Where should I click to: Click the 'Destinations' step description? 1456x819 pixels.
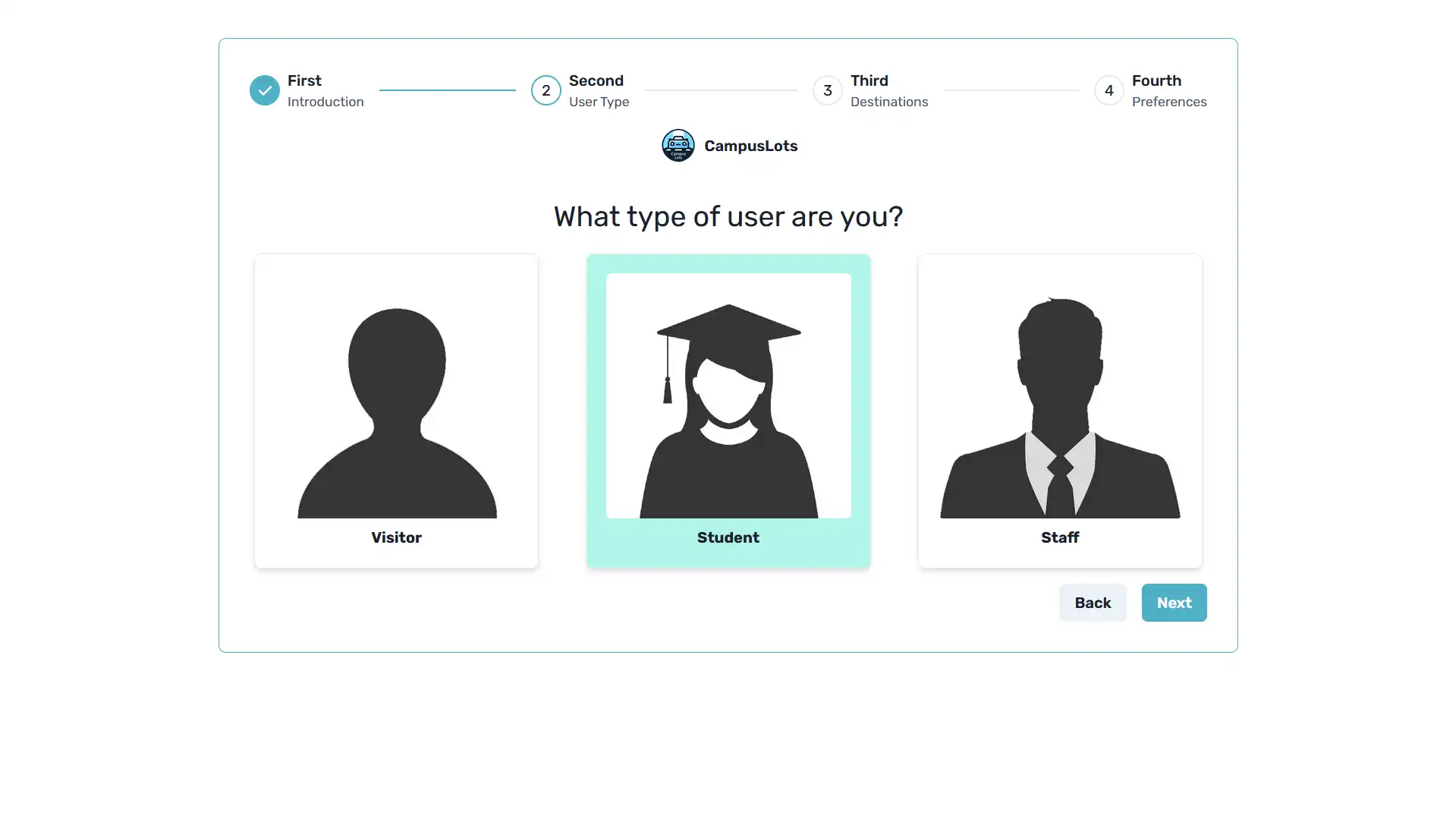889,102
